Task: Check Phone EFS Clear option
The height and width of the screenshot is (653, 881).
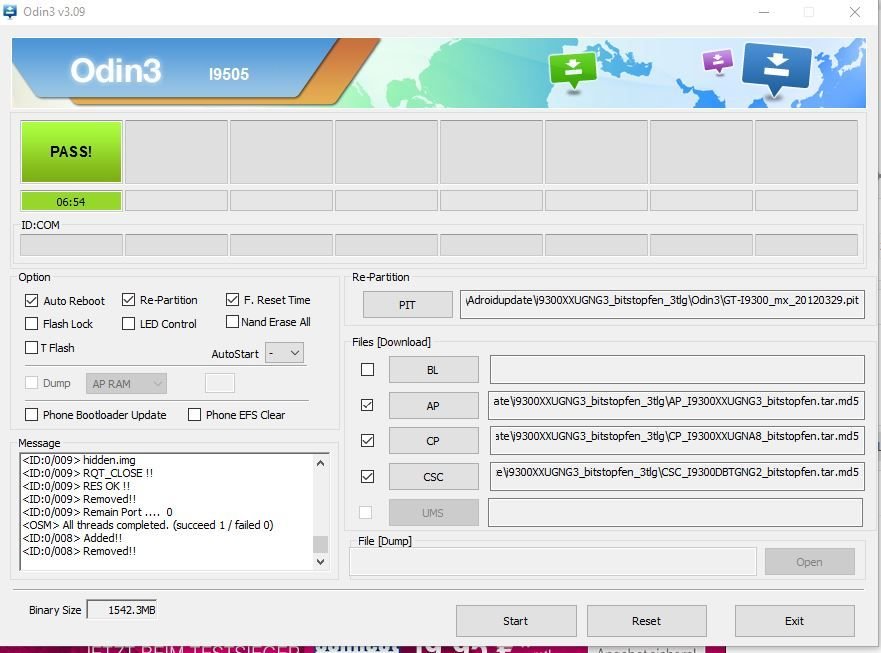Action: coord(194,415)
